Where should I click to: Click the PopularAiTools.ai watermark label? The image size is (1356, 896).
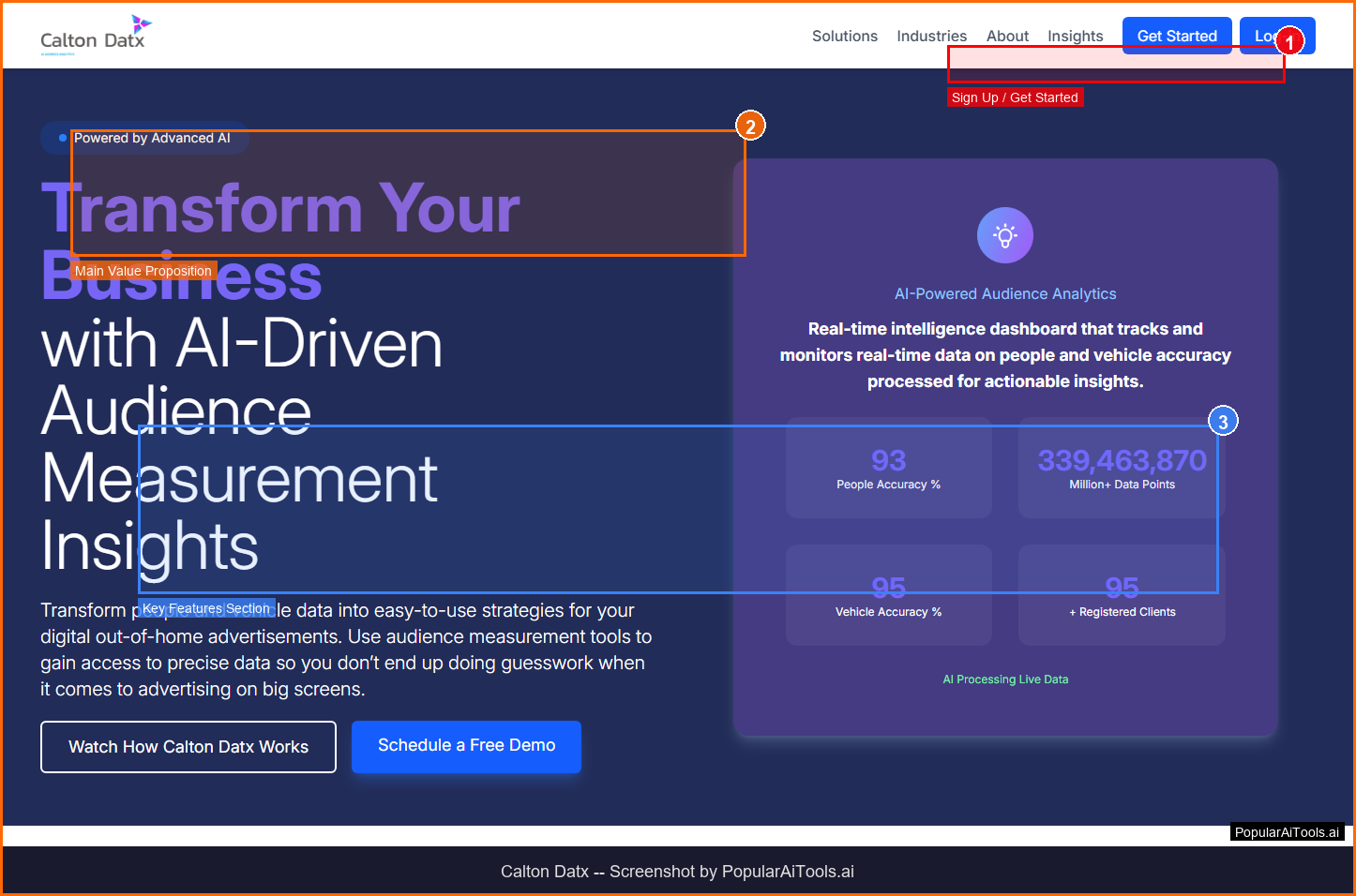[x=1286, y=832]
